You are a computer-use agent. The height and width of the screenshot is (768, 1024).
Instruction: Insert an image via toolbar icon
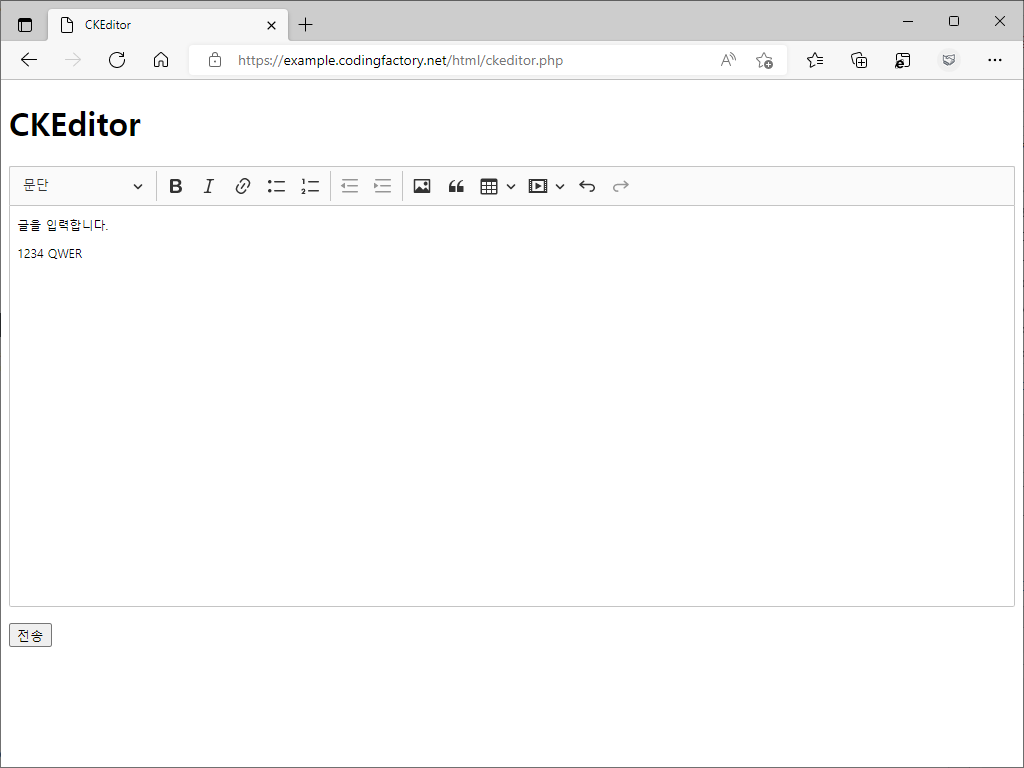click(422, 186)
